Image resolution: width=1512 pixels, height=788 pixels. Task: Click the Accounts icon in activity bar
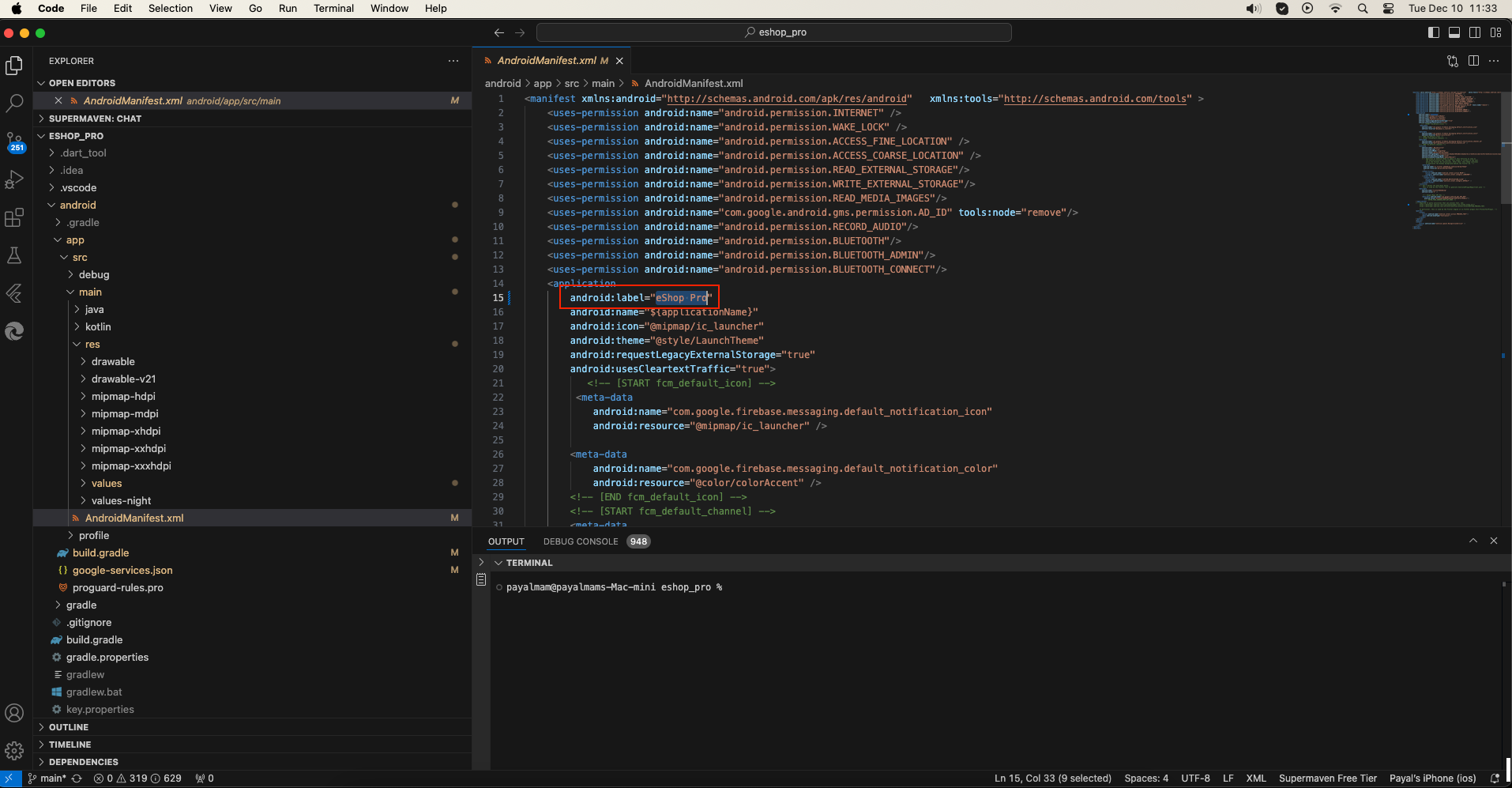click(x=14, y=713)
